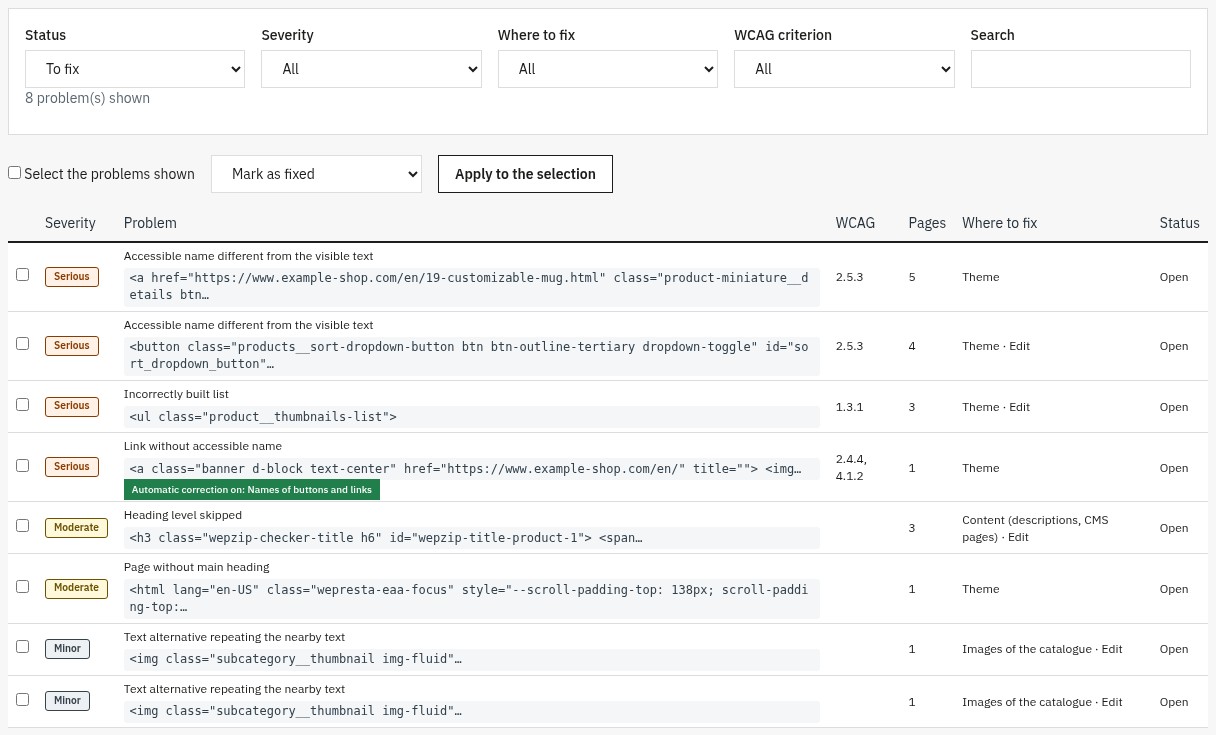Open Edit link for 'Incorrectly built list'
The height and width of the screenshot is (735, 1216).
[x=1019, y=407]
